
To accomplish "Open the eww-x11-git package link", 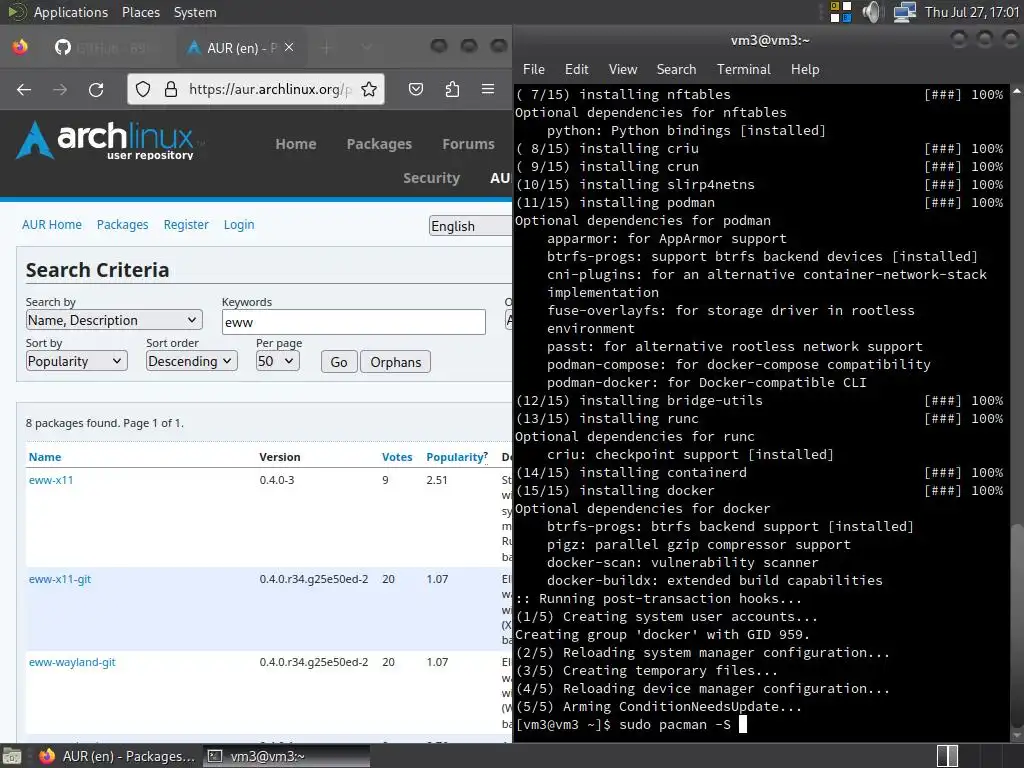I will [x=60, y=579].
